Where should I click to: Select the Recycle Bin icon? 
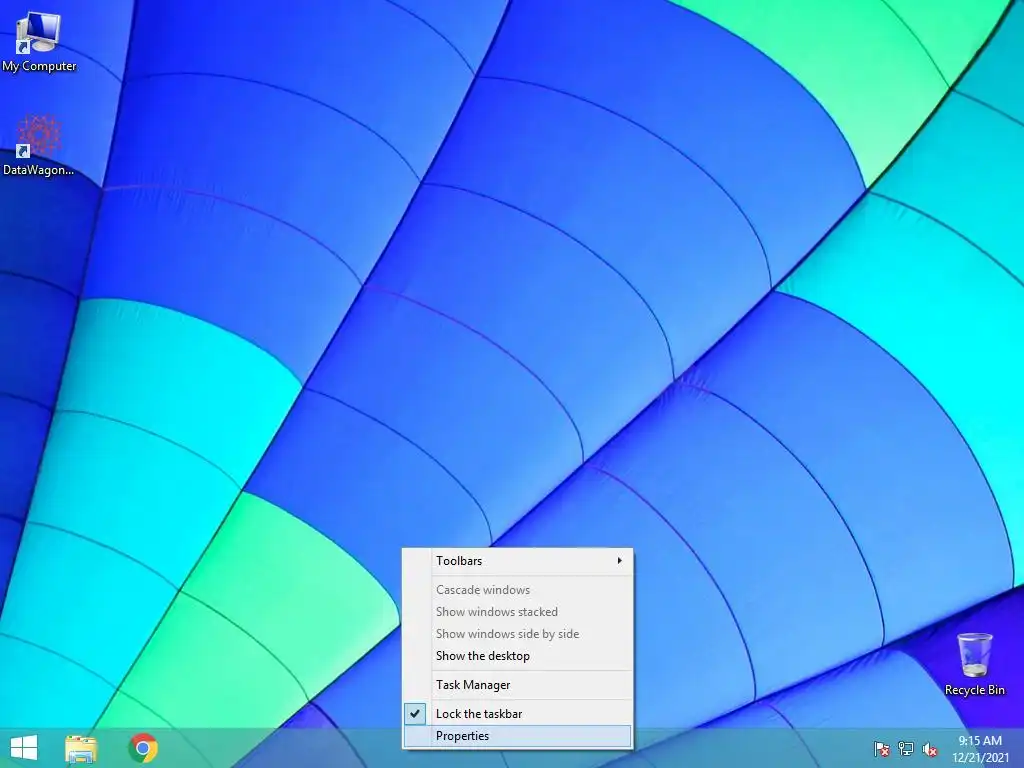974,664
